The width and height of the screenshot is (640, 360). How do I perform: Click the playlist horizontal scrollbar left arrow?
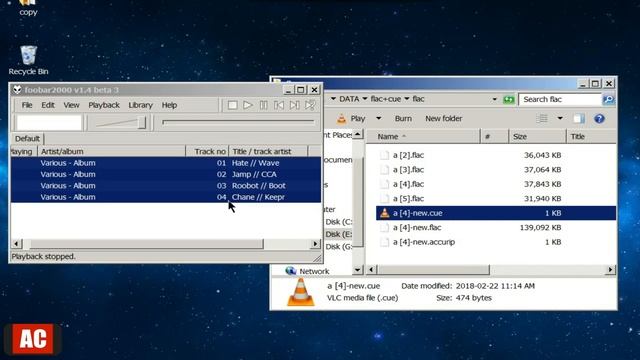pos(16,244)
